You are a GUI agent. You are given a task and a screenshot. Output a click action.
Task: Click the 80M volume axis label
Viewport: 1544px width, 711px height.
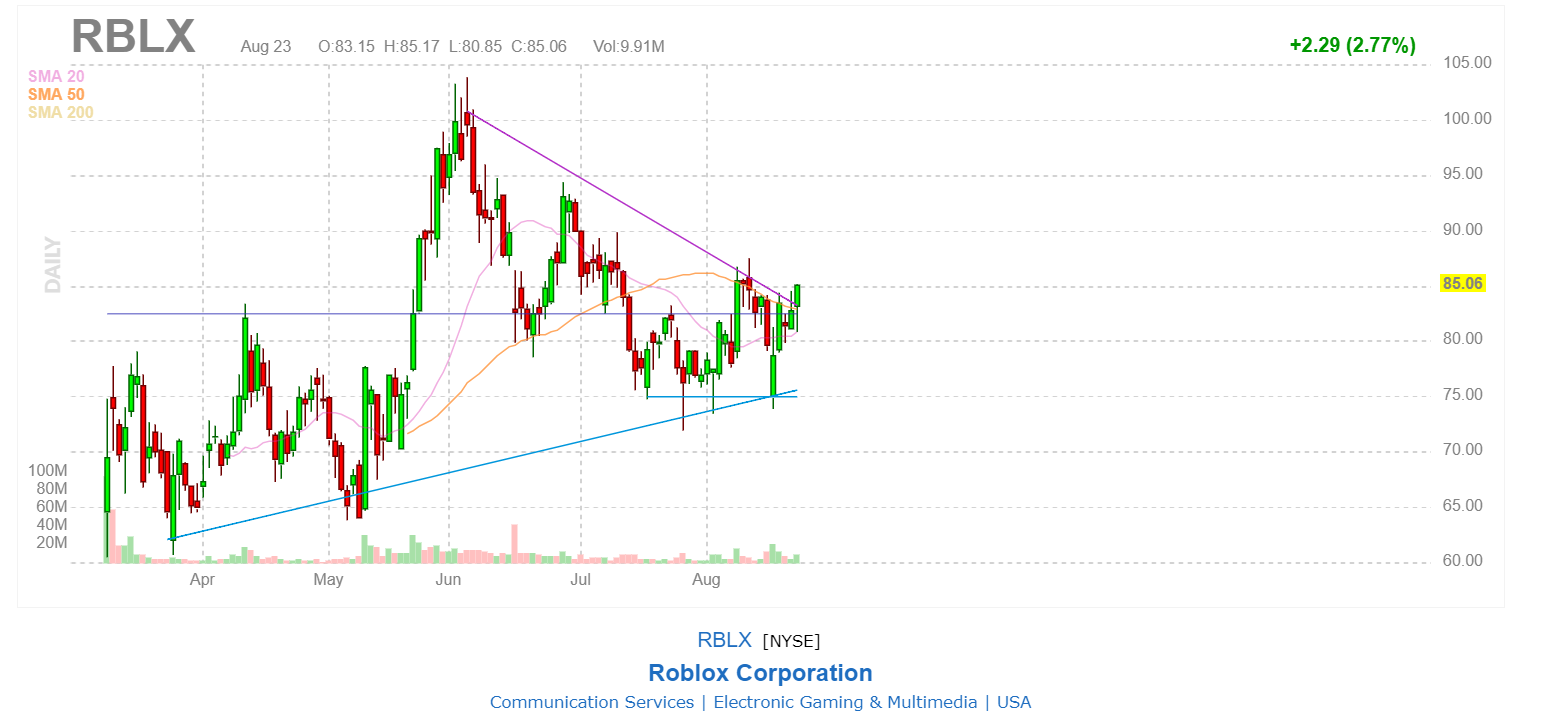(x=51, y=489)
